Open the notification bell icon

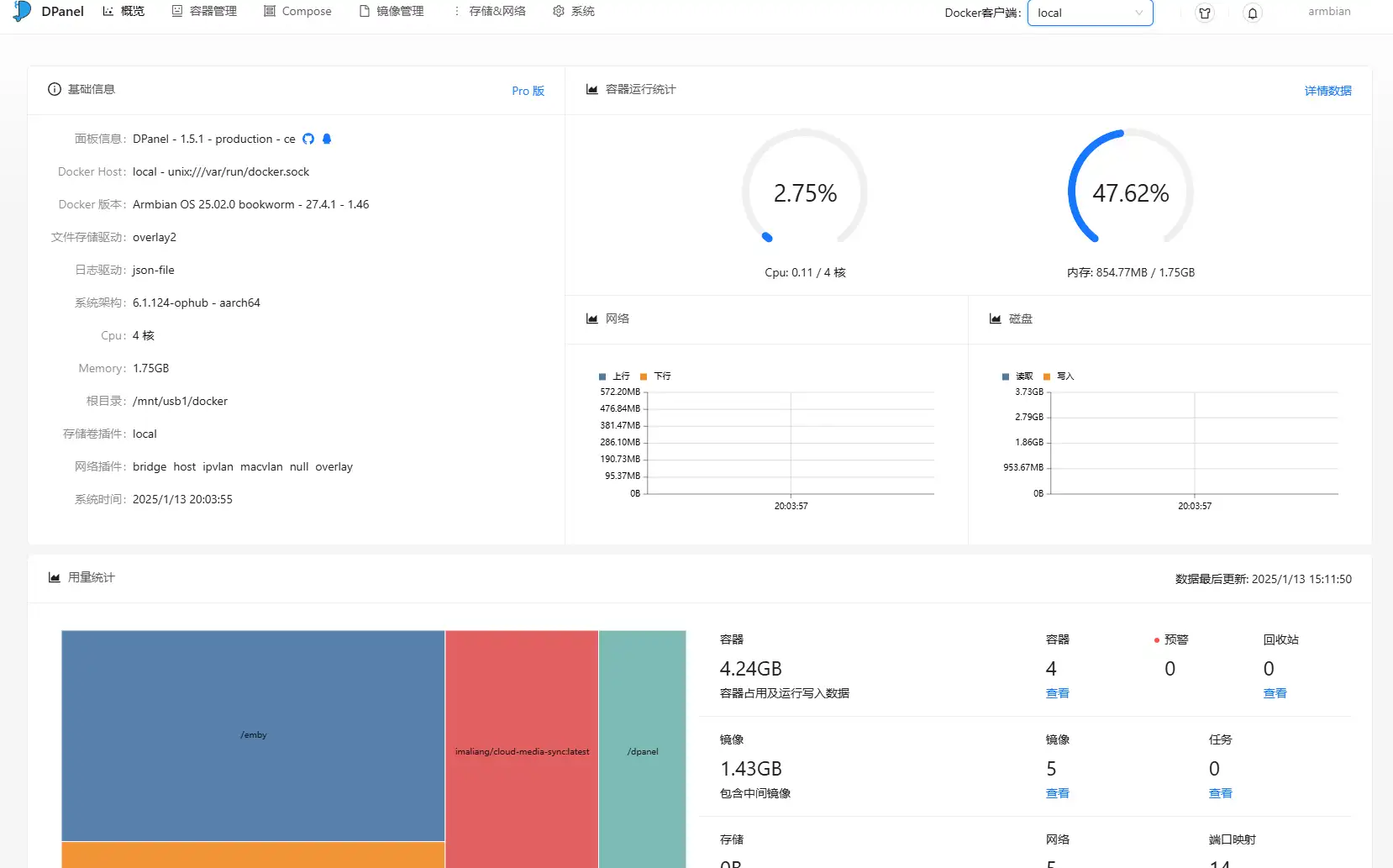pos(1252,13)
